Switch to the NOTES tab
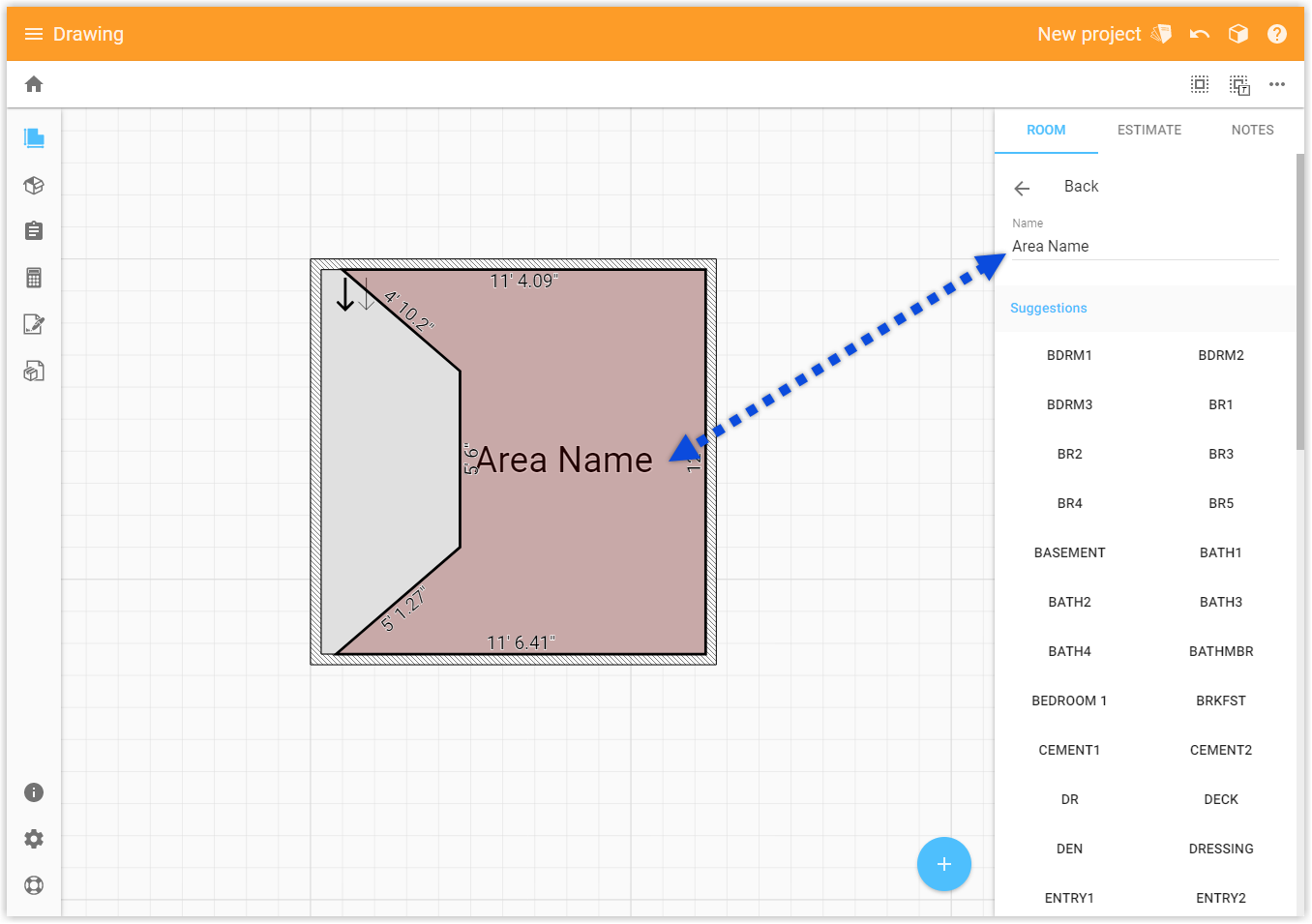 click(x=1252, y=130)
